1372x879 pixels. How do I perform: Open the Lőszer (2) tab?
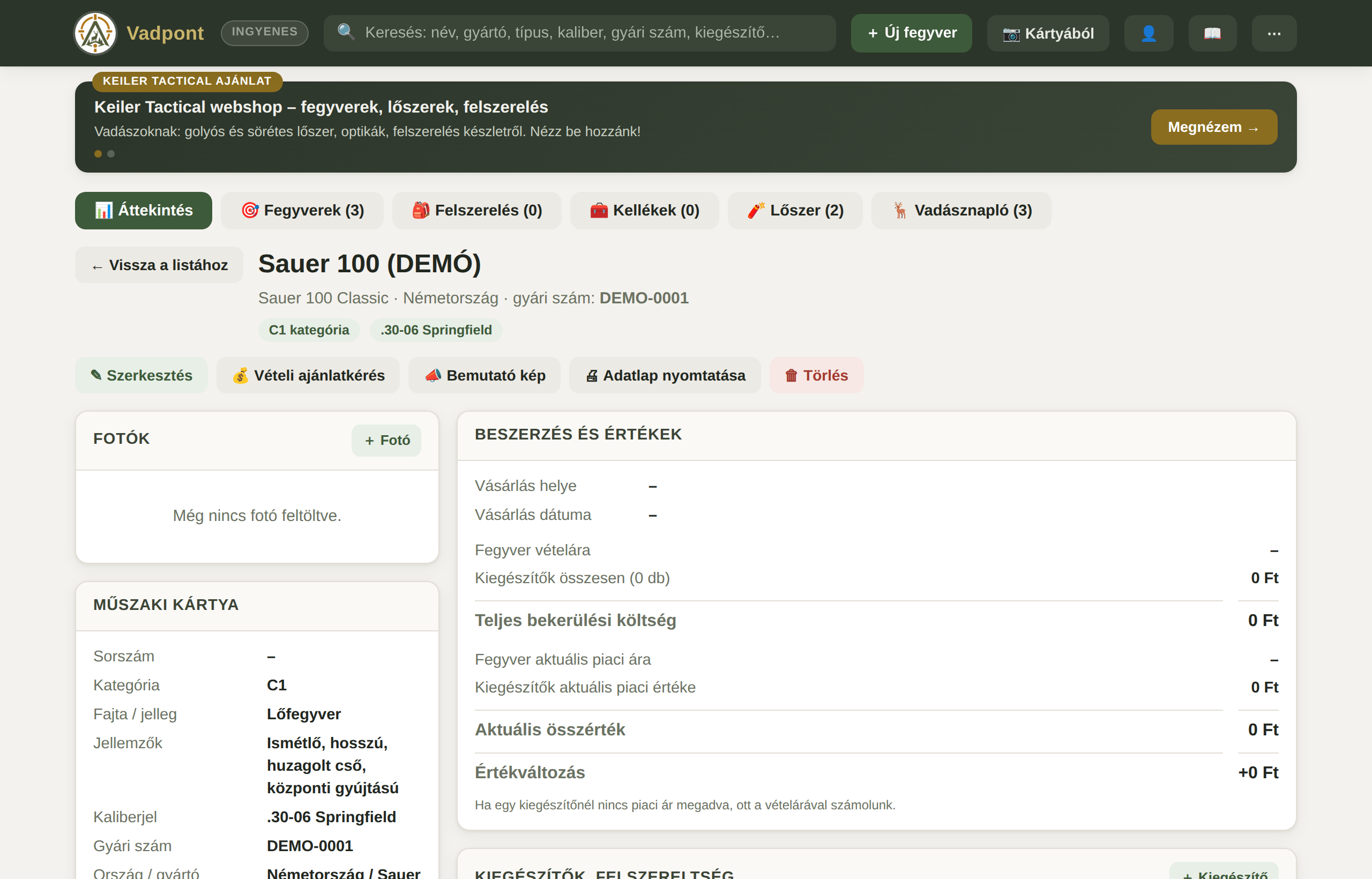(795, 211)
